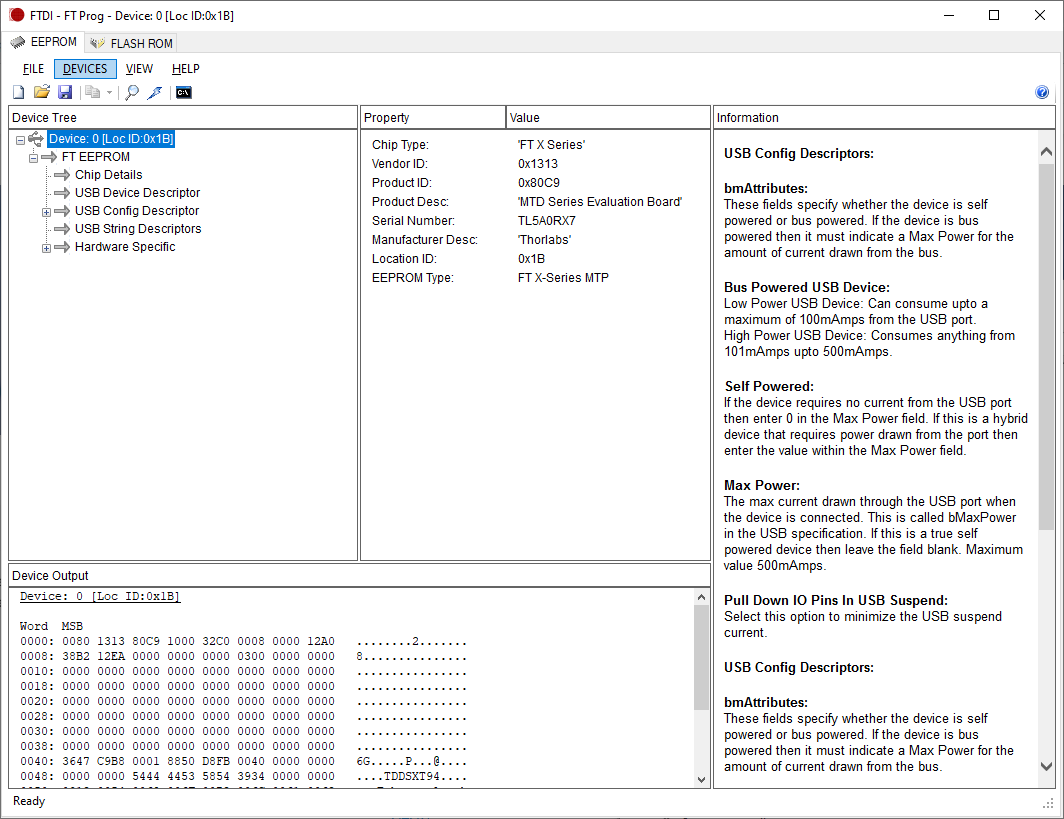Click the Information panel scroll down arrow

pyautogui.click(x=1046, y=767)
